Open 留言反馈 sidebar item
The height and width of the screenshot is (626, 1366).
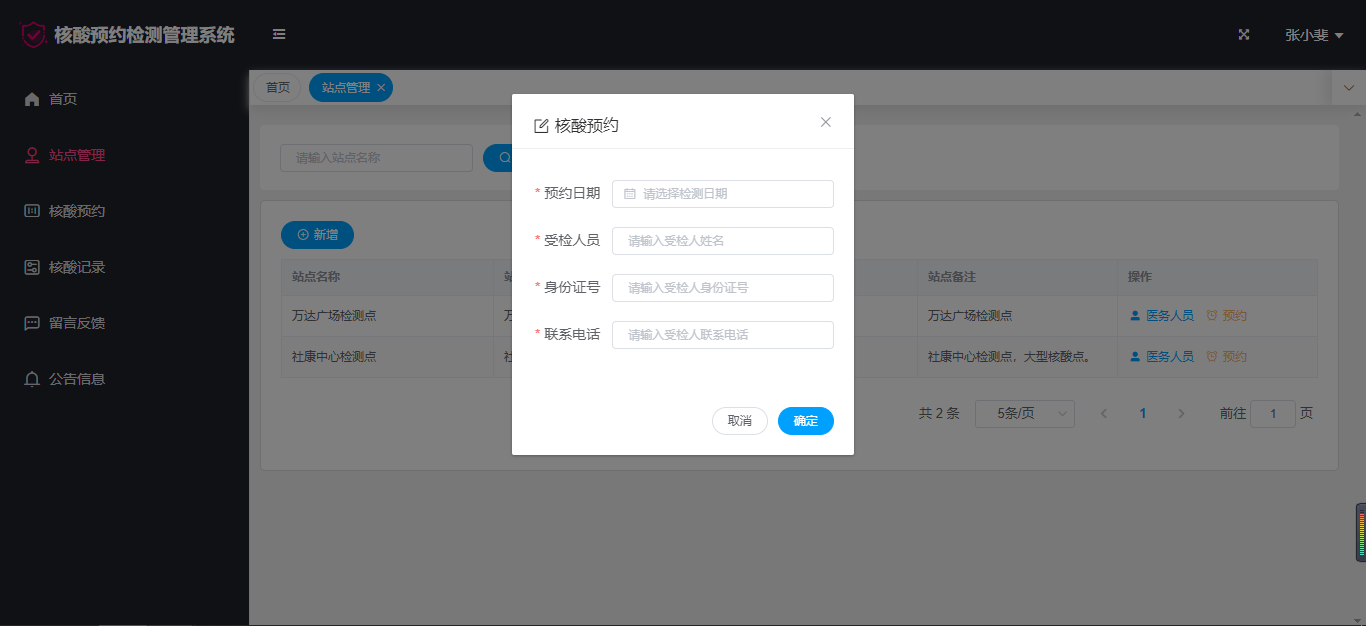click(x=124, y=323)
